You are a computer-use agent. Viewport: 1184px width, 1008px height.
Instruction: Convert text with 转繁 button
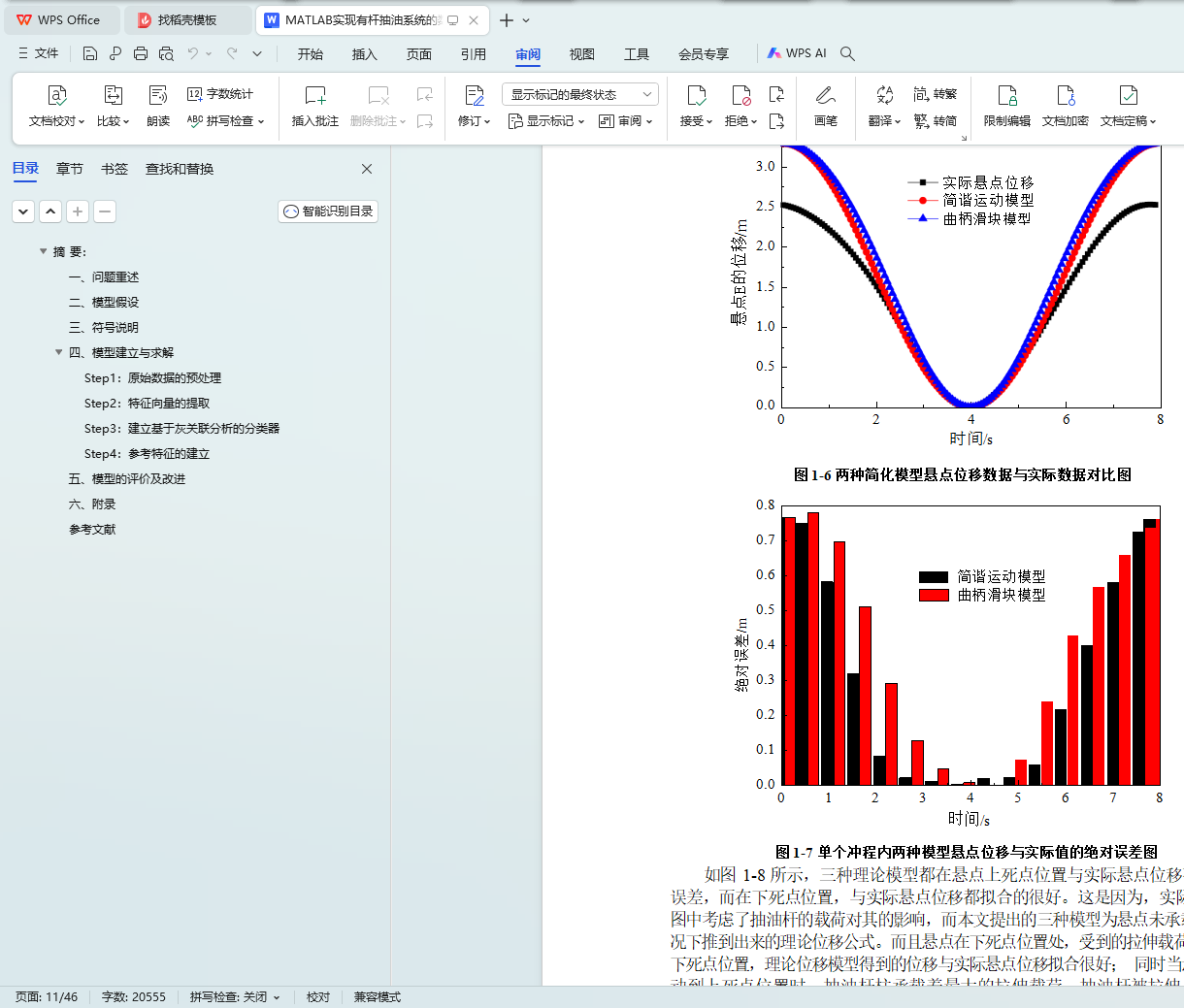[x=936, y=94]
